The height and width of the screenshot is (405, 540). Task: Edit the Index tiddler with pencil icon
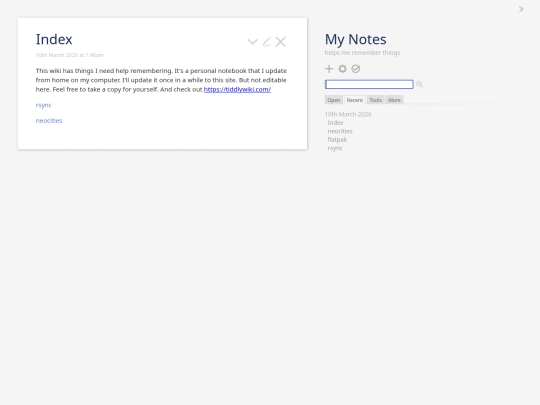(x=267, y=42)
